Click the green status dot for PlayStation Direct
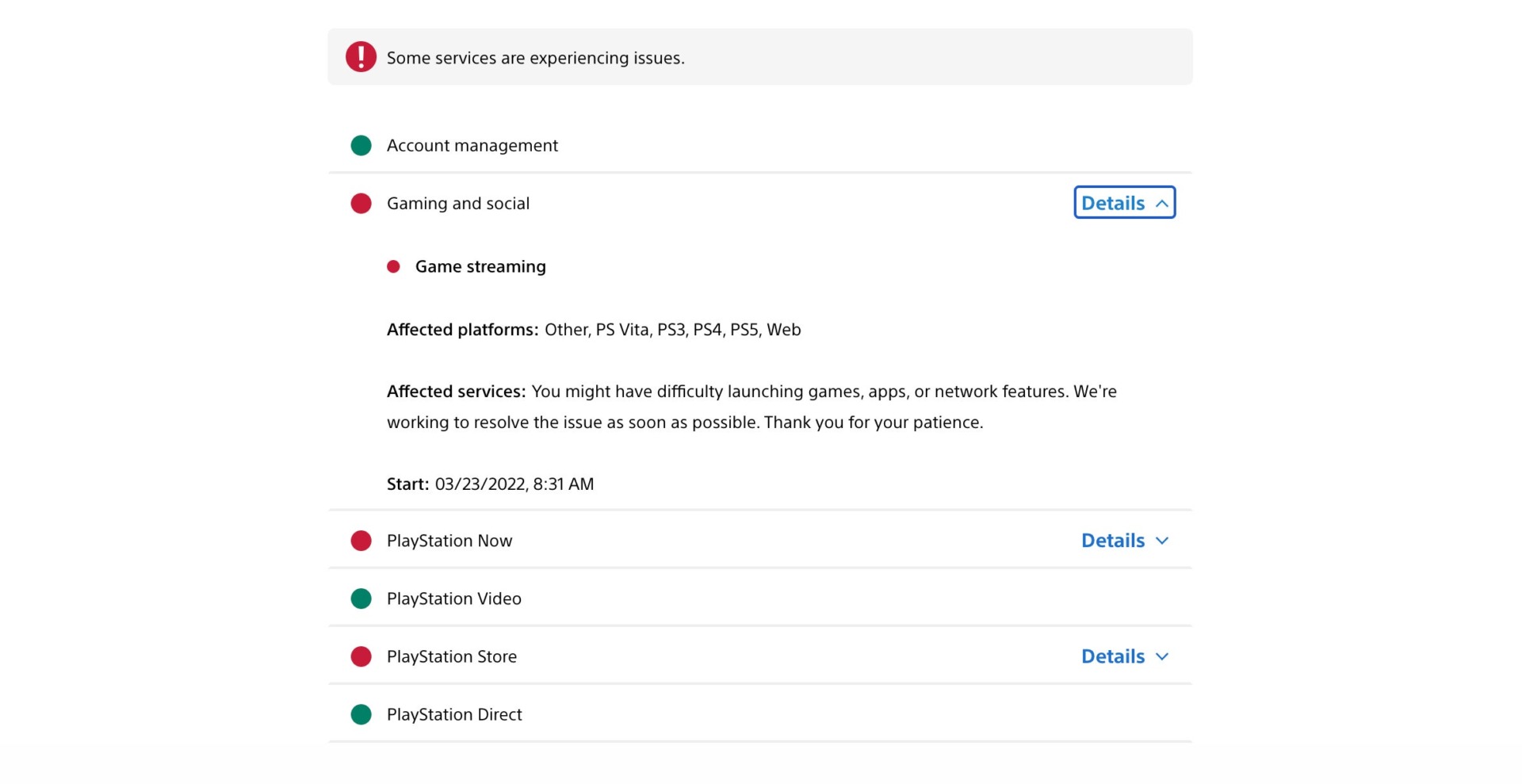This screenshot has height=784, width=1522. pyautogui.click(x=361, y=714)
